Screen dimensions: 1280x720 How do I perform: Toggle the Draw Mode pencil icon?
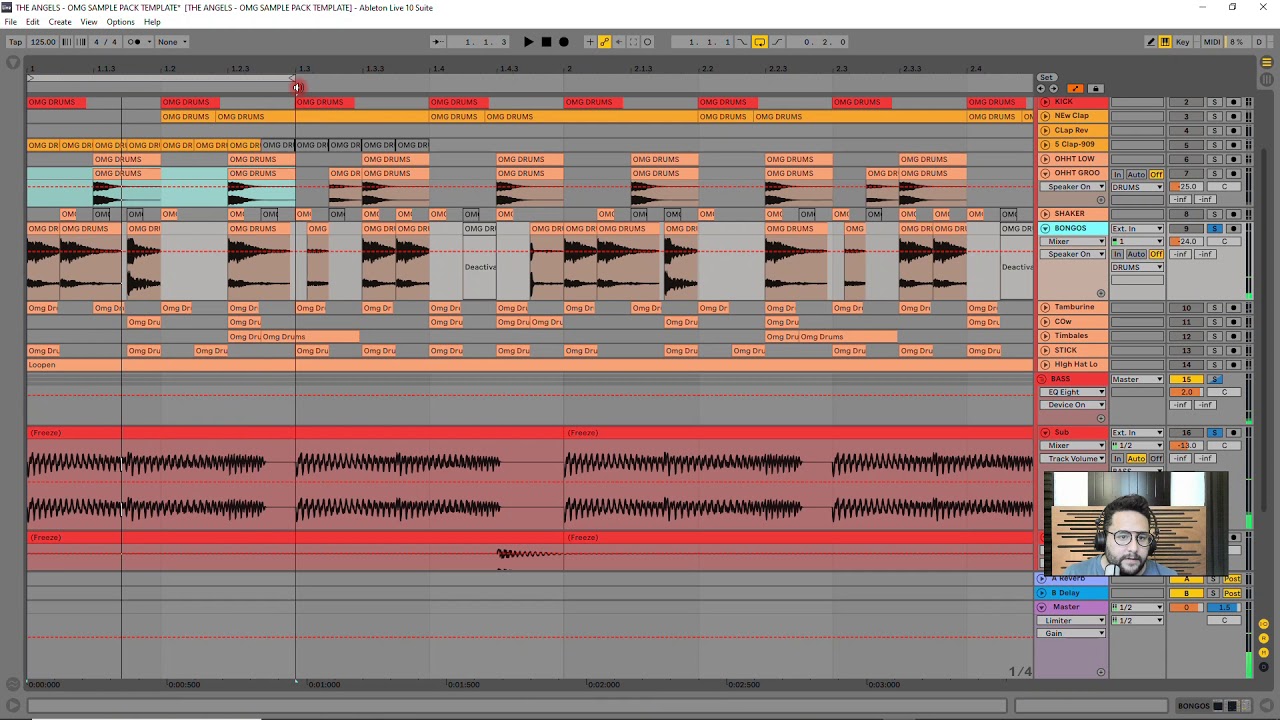(1151, 42)
